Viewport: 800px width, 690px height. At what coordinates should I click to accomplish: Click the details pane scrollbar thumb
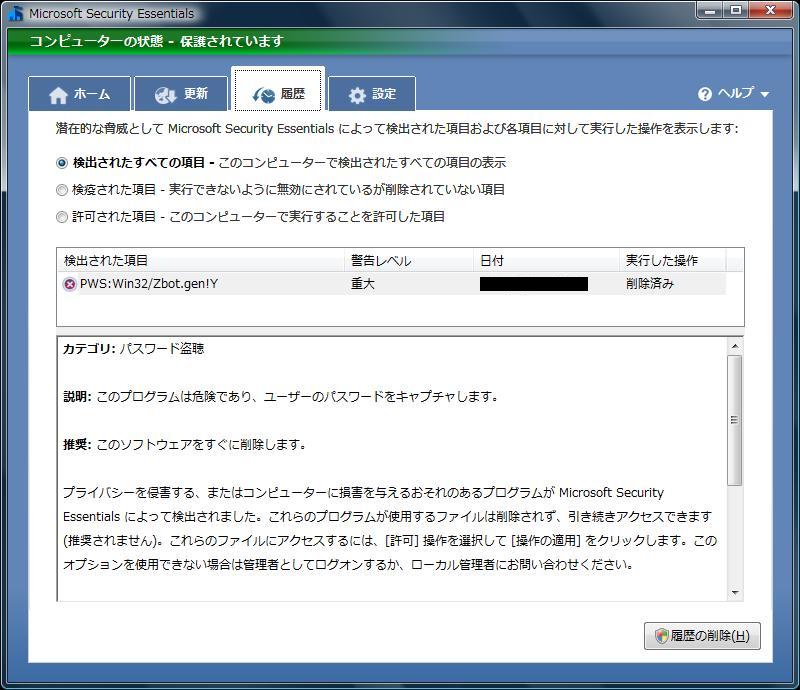[735, 420]
